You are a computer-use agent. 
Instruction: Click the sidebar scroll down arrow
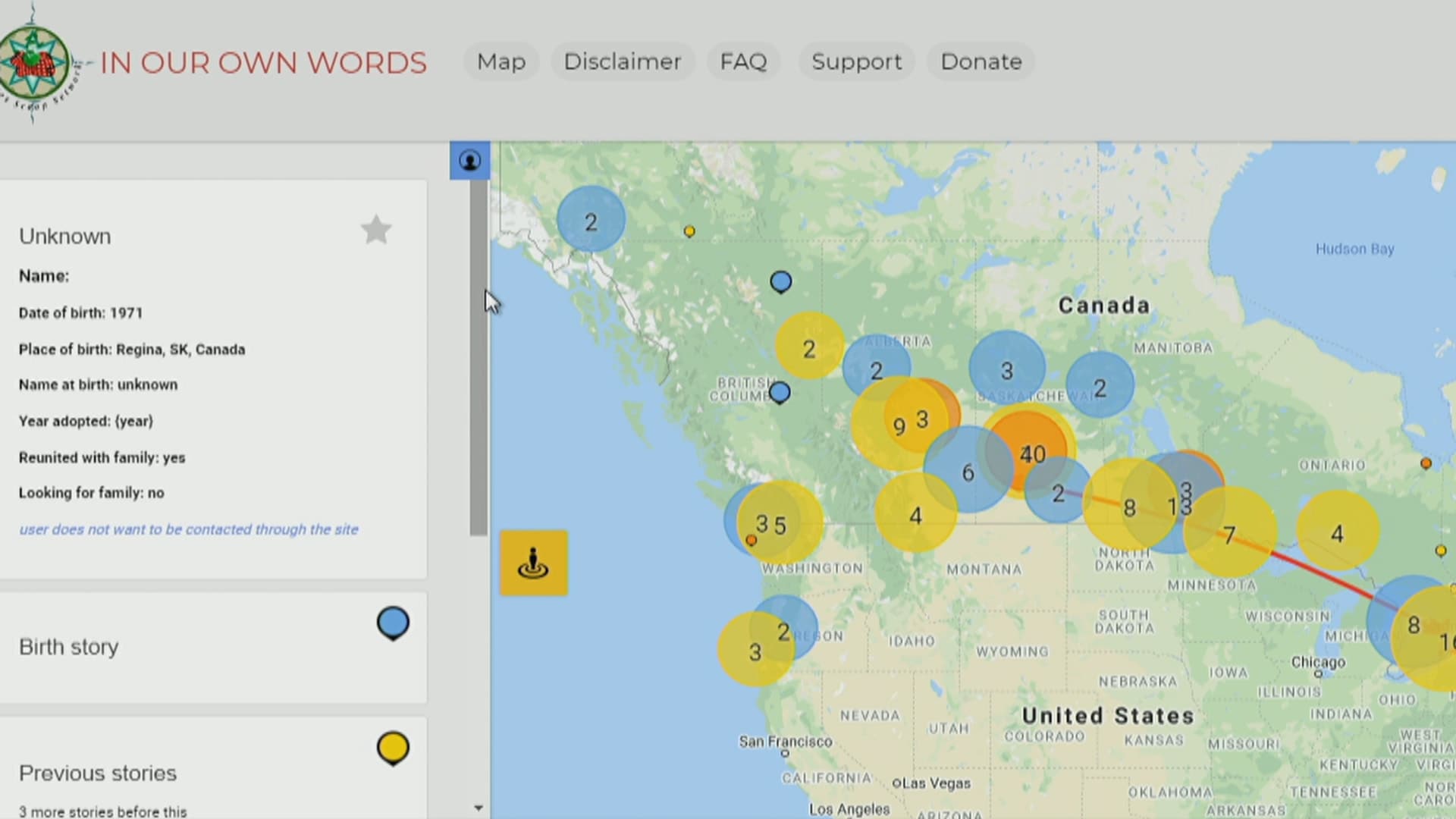coord(478,808)
